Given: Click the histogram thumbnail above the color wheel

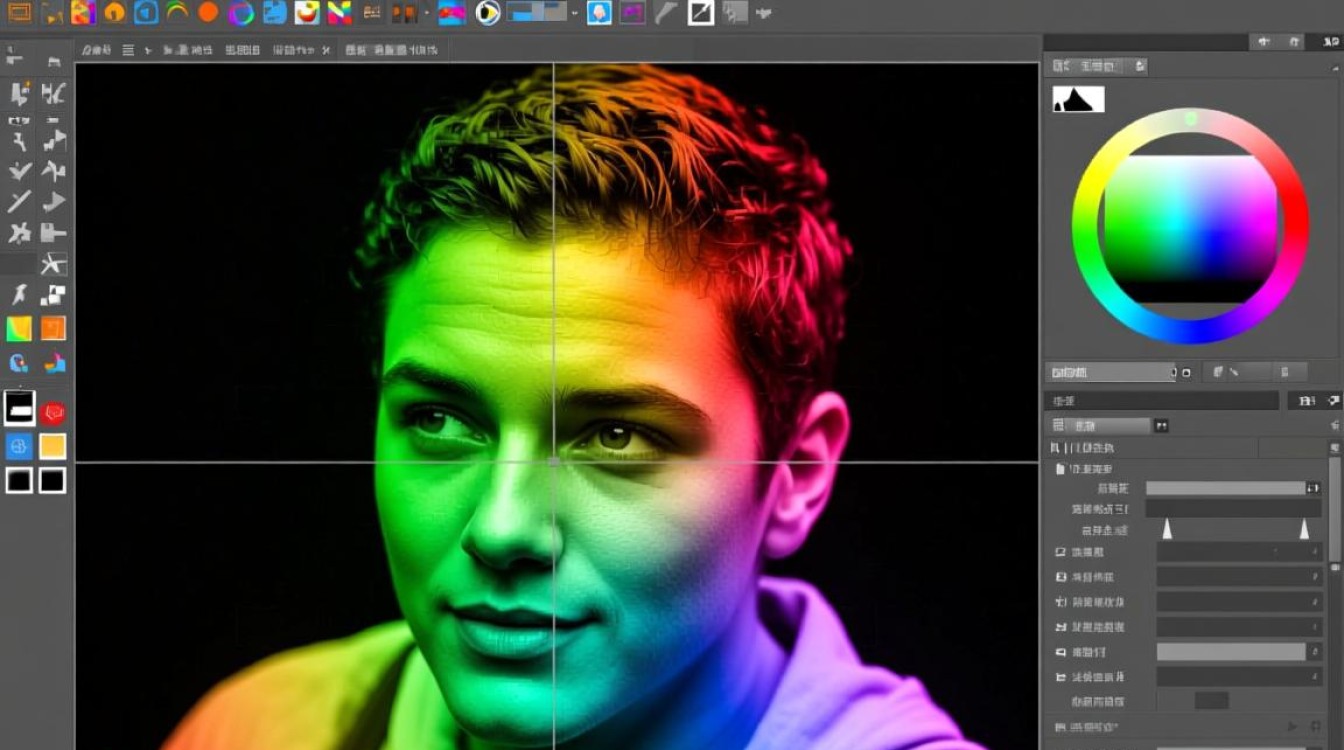Looking at the screenshot, I should pyautogui.click(x=1078, y=99).
